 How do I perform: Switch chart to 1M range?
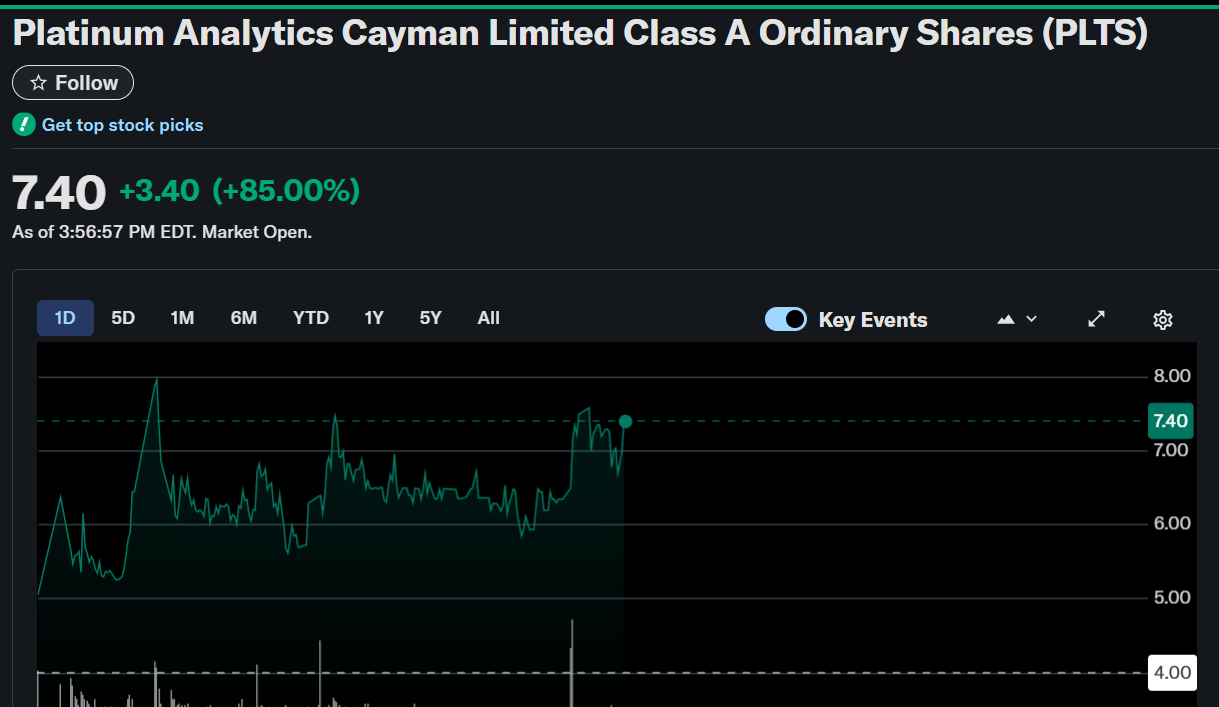click(182, 318)
